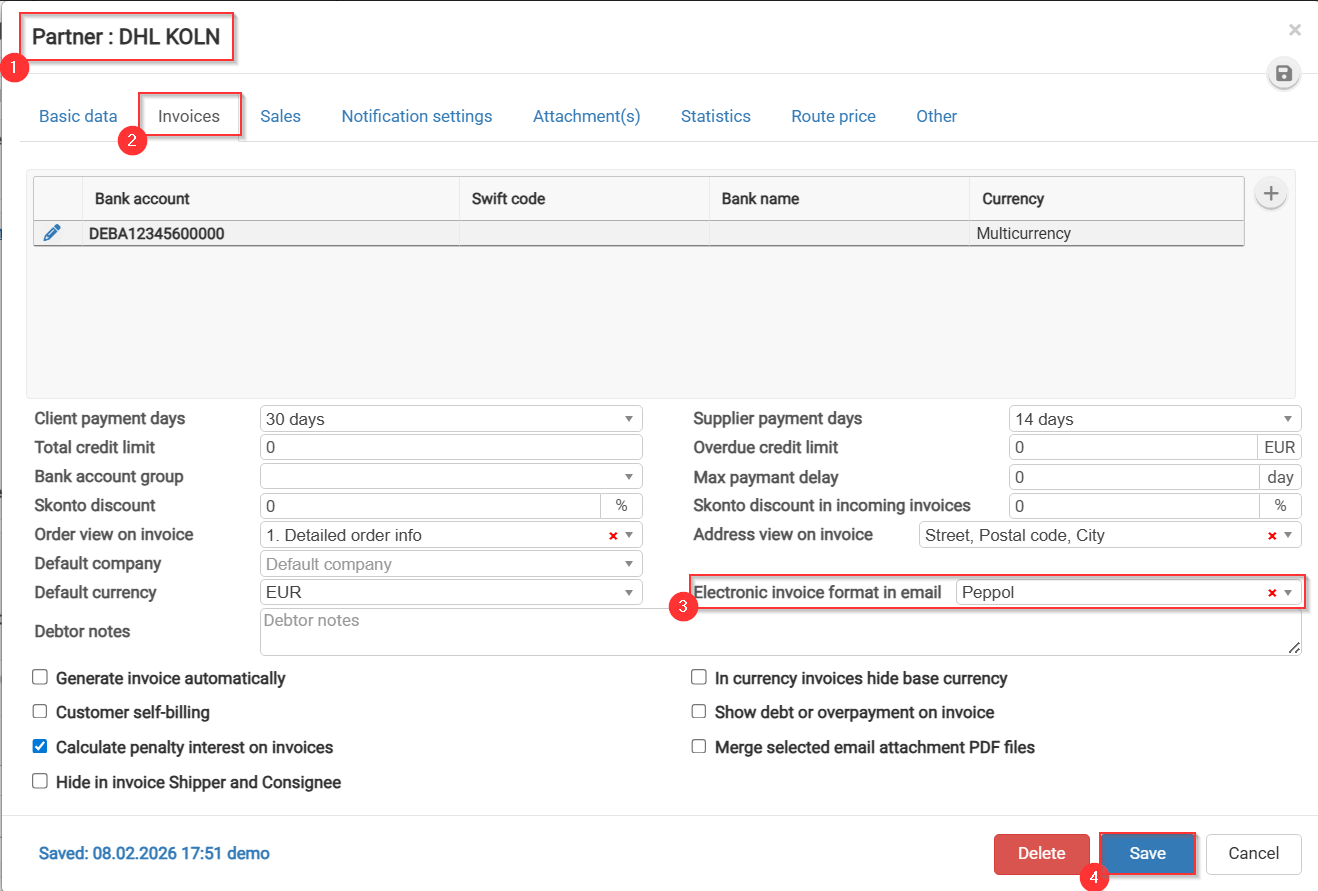Expand the Bank account group dropdown
This screenshot has width=1318, height=891.
tap(450, 477)
